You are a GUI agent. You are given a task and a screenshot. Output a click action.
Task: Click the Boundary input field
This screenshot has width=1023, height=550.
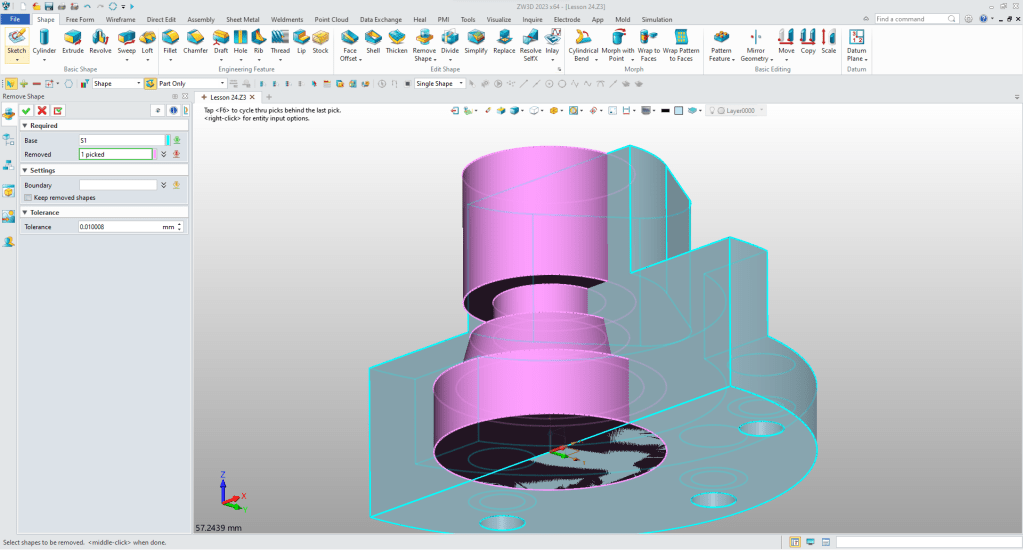click(x=118, y=185)
